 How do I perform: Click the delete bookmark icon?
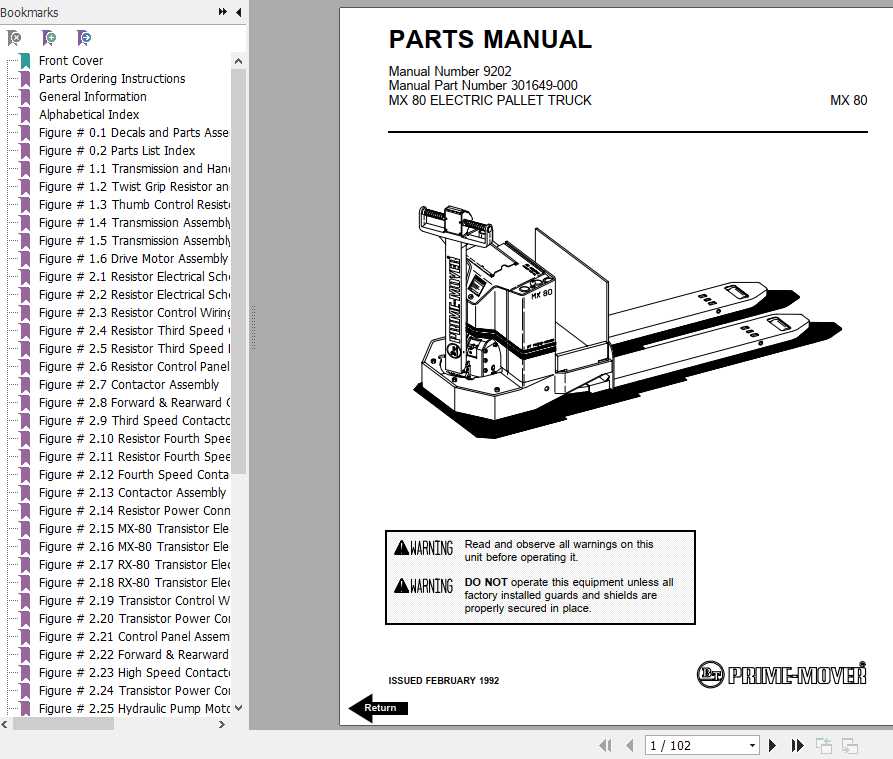[x=13, y=37]
